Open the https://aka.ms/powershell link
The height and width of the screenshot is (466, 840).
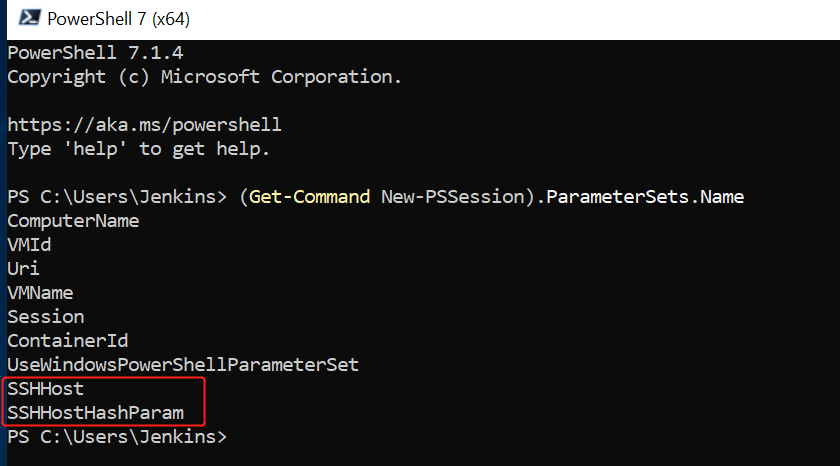(x=144, y=125)
